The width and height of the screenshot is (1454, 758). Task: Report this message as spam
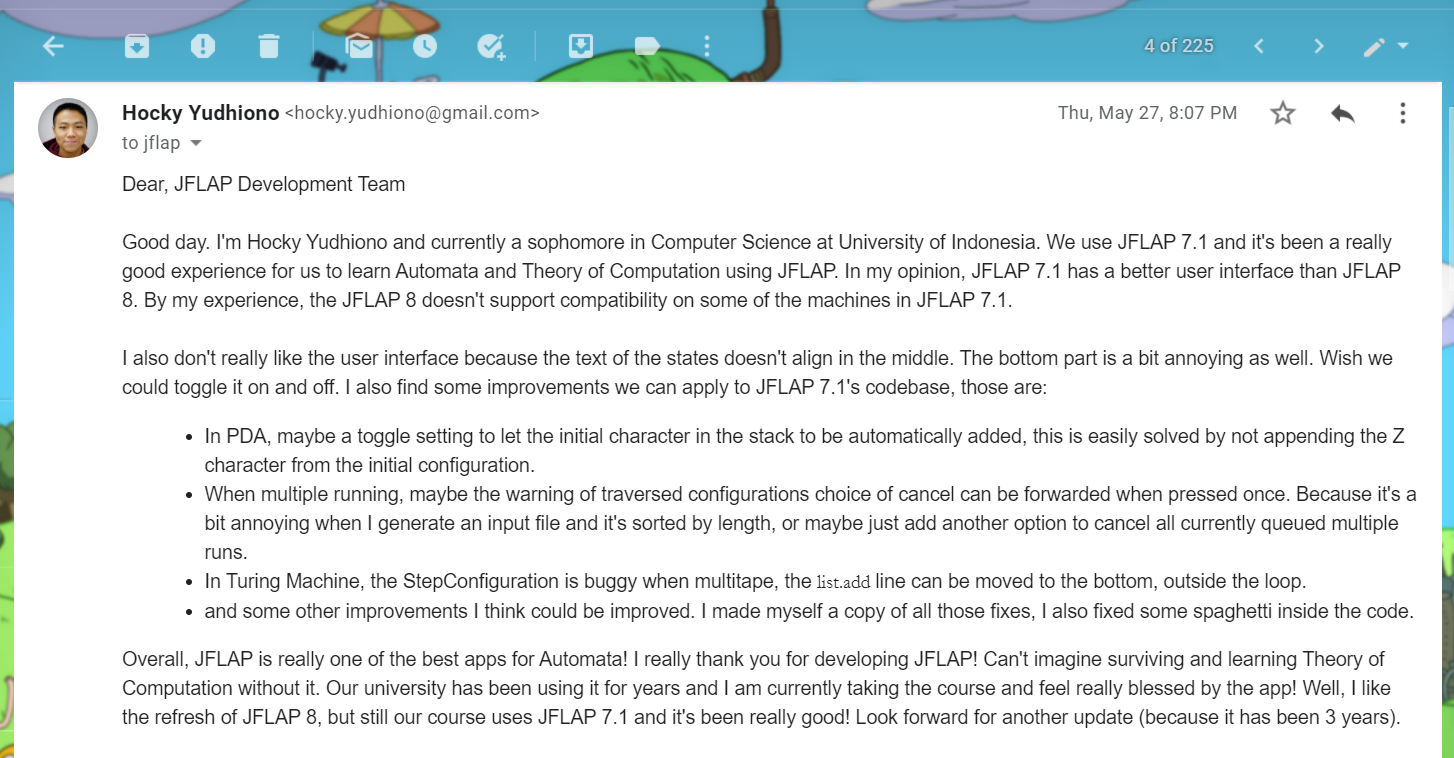tap(202, 46)
